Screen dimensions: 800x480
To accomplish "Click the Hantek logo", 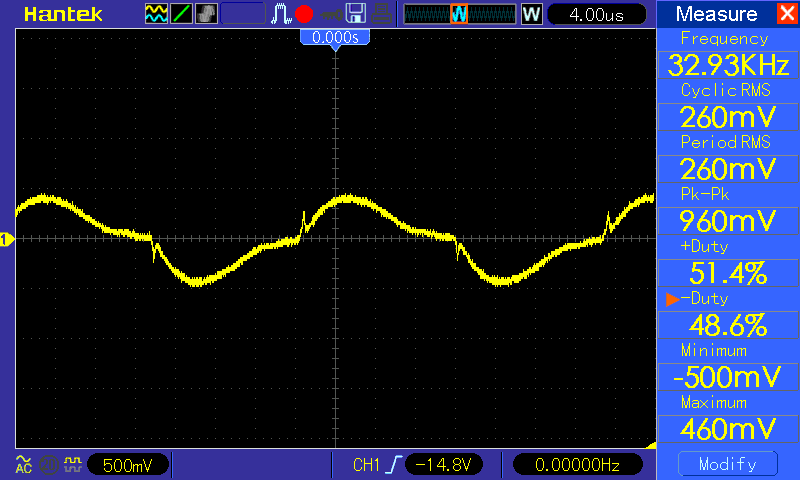I will (x=63, y=14).
